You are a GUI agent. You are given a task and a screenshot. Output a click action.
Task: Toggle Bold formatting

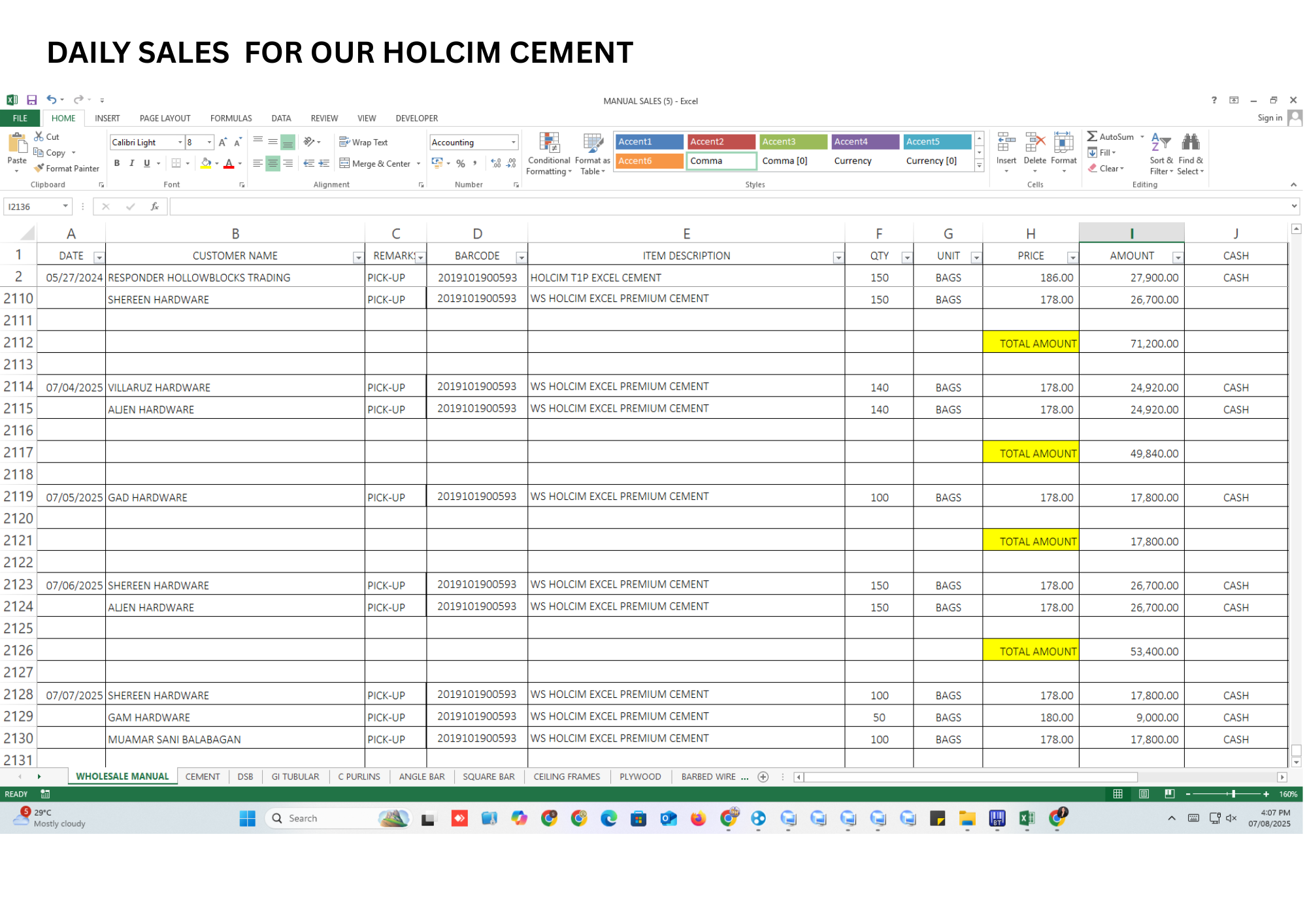117,163
